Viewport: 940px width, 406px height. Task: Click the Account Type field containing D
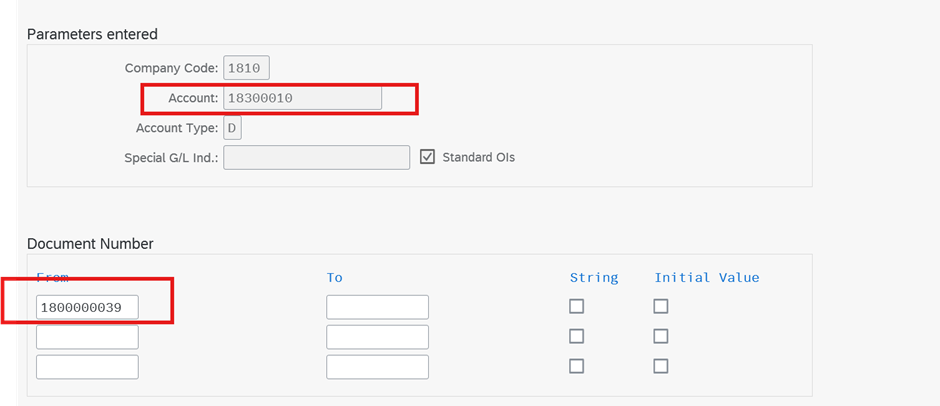click(x=233, y=128)
